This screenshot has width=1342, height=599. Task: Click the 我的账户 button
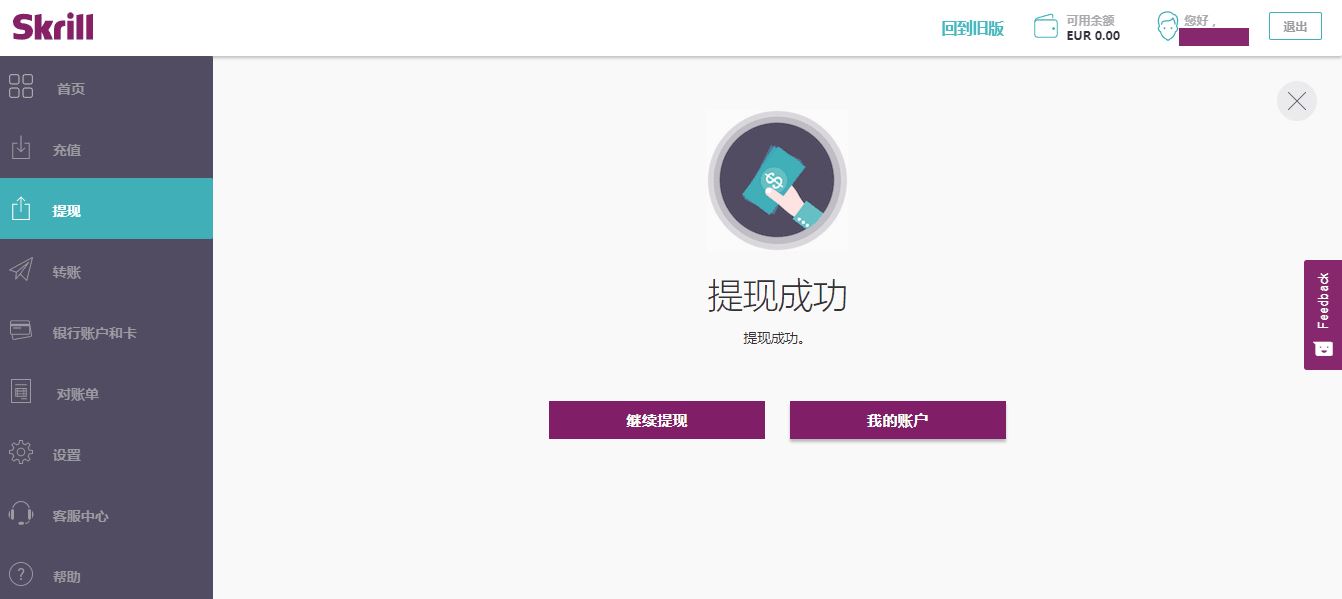(898, 420)
